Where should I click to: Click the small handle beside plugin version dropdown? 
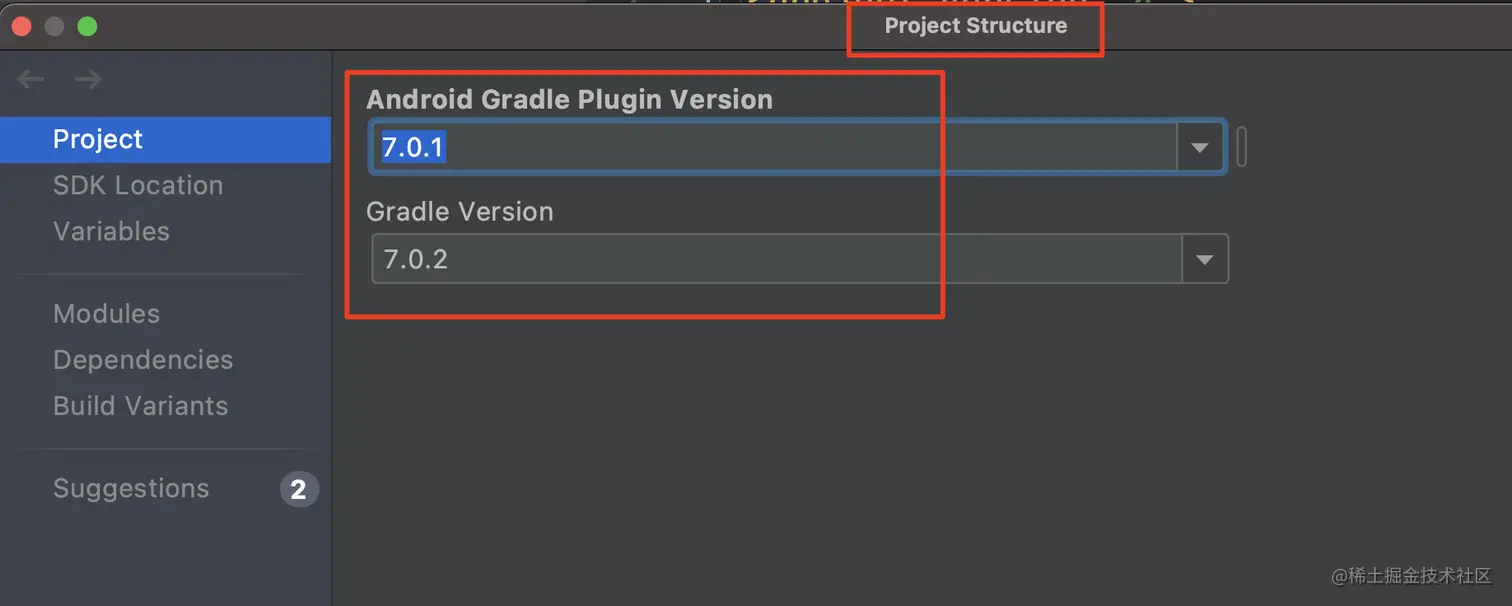[1241, 147]
